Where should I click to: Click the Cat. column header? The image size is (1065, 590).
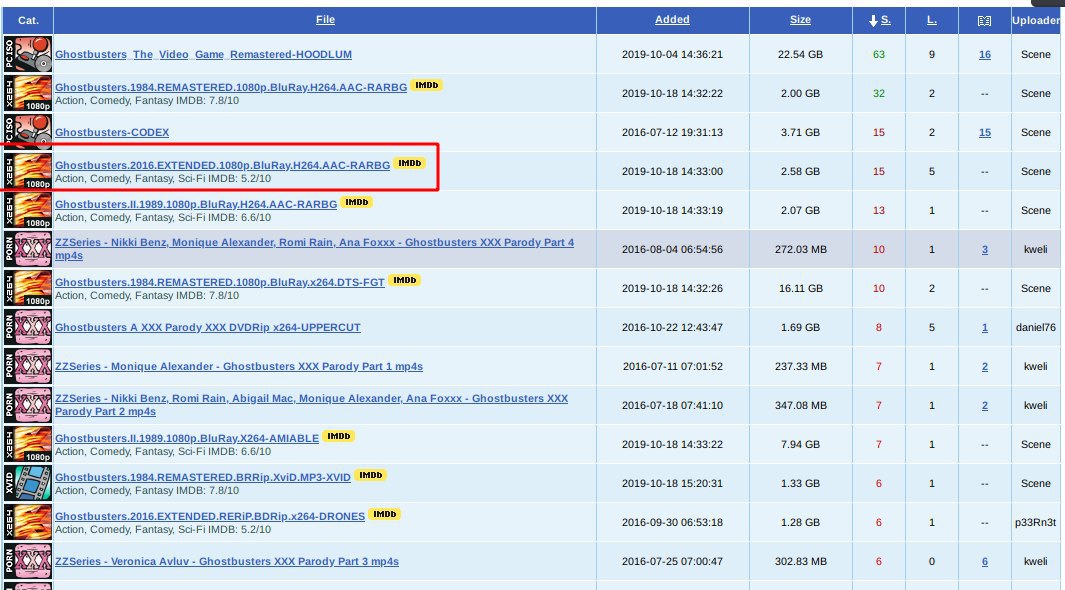pyautogui.click(x=29, y=20)
